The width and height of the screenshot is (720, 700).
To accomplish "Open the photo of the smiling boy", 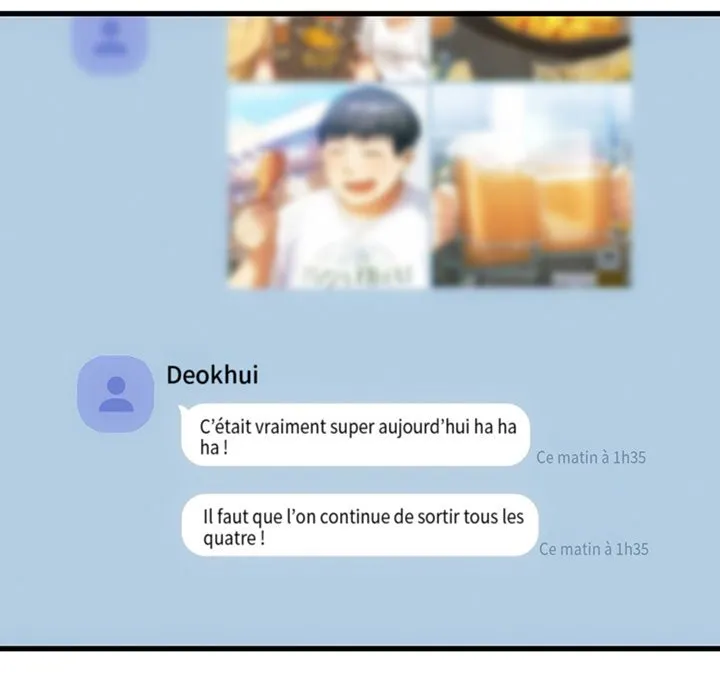I will coord(327,186).
